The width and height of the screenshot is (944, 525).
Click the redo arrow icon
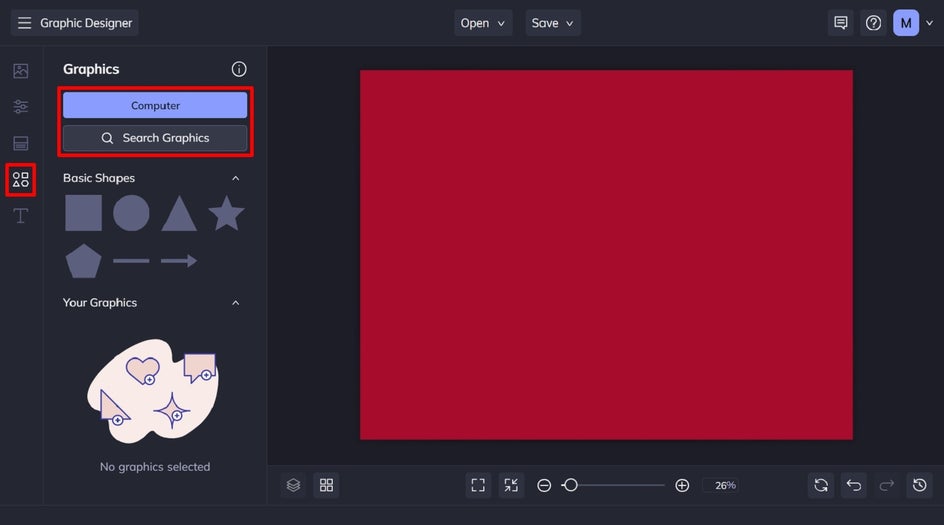pyautogui.click(x=887, y=485)
